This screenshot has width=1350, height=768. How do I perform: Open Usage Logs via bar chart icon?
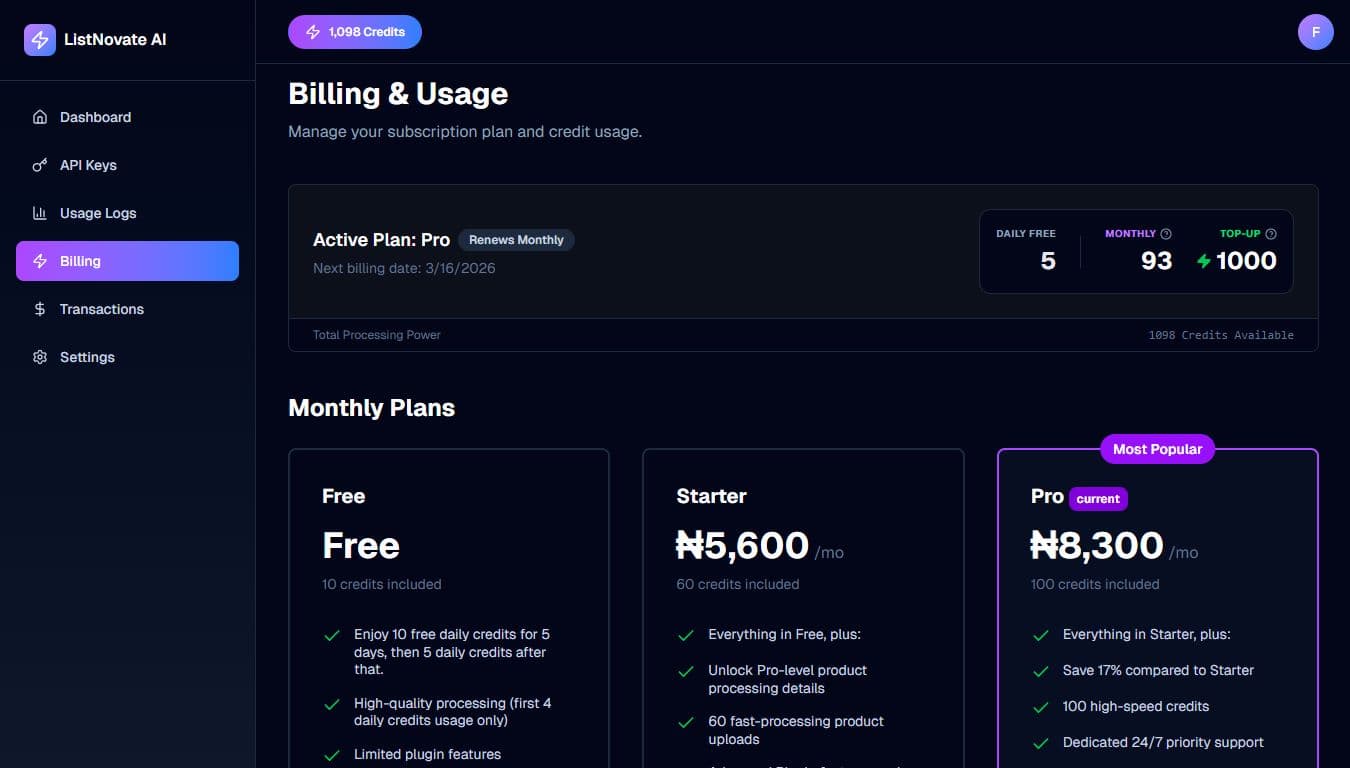[x=40, y=213]
